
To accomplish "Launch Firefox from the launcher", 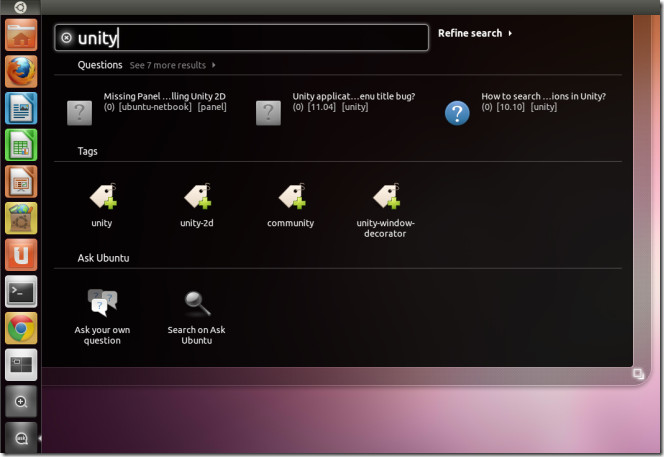I will pyautogui.click(x=21, y=72).
